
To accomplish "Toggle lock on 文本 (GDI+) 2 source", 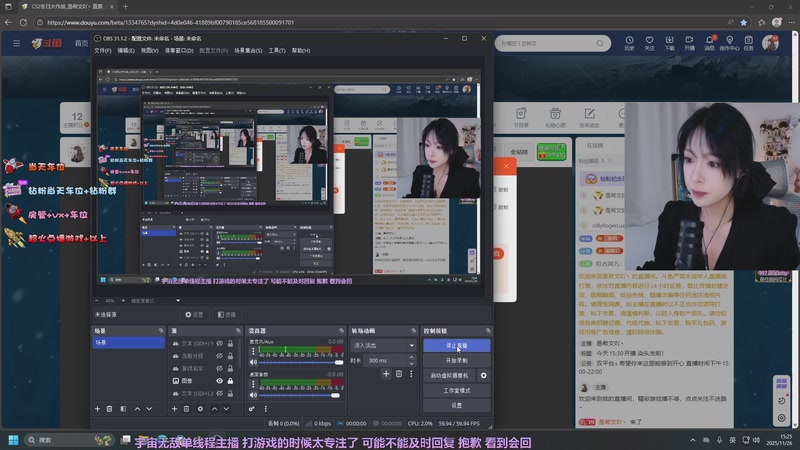I will [231, 393].
